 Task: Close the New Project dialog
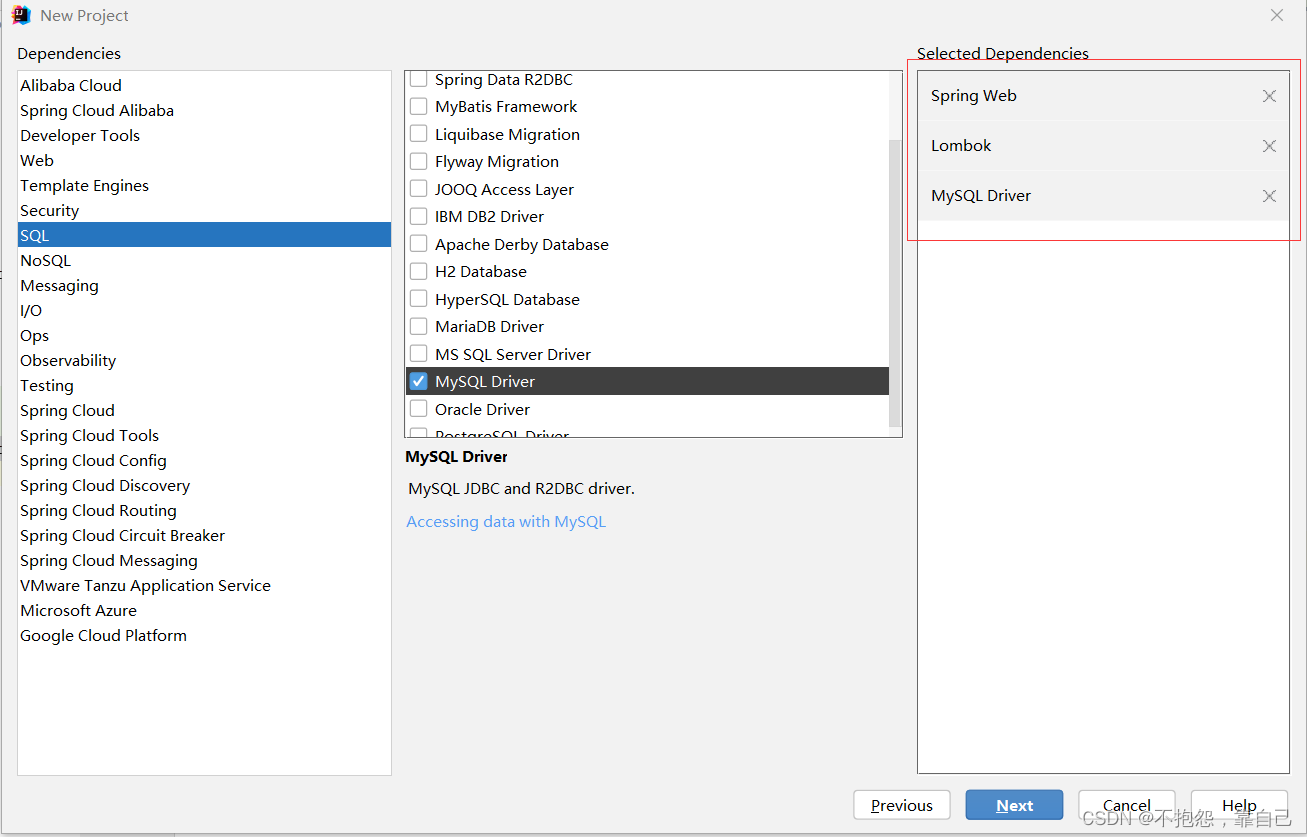click(1277, 15)
